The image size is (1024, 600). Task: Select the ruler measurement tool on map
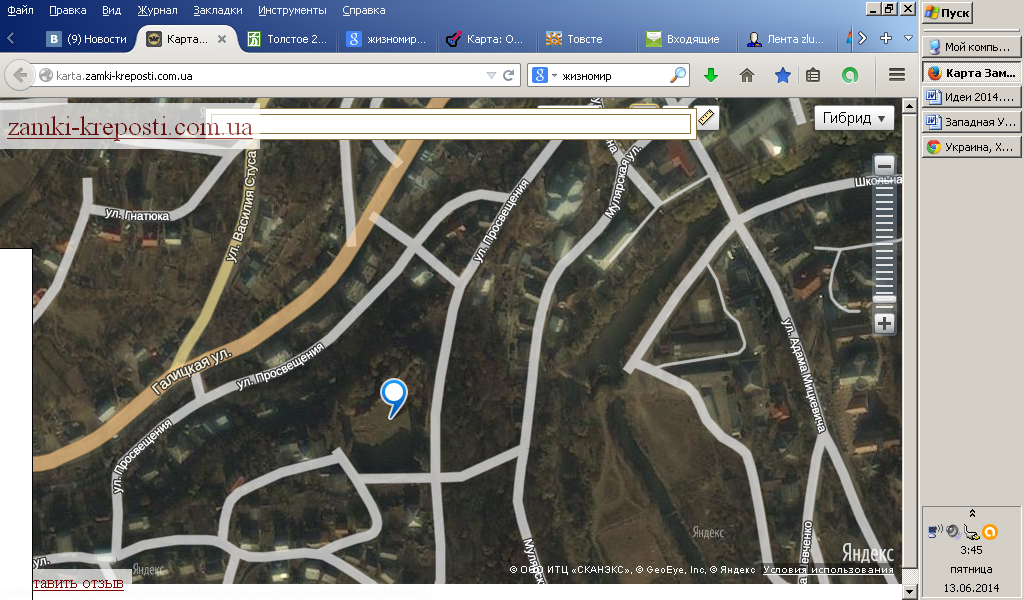pyautogui.click(x=706, y=118)
